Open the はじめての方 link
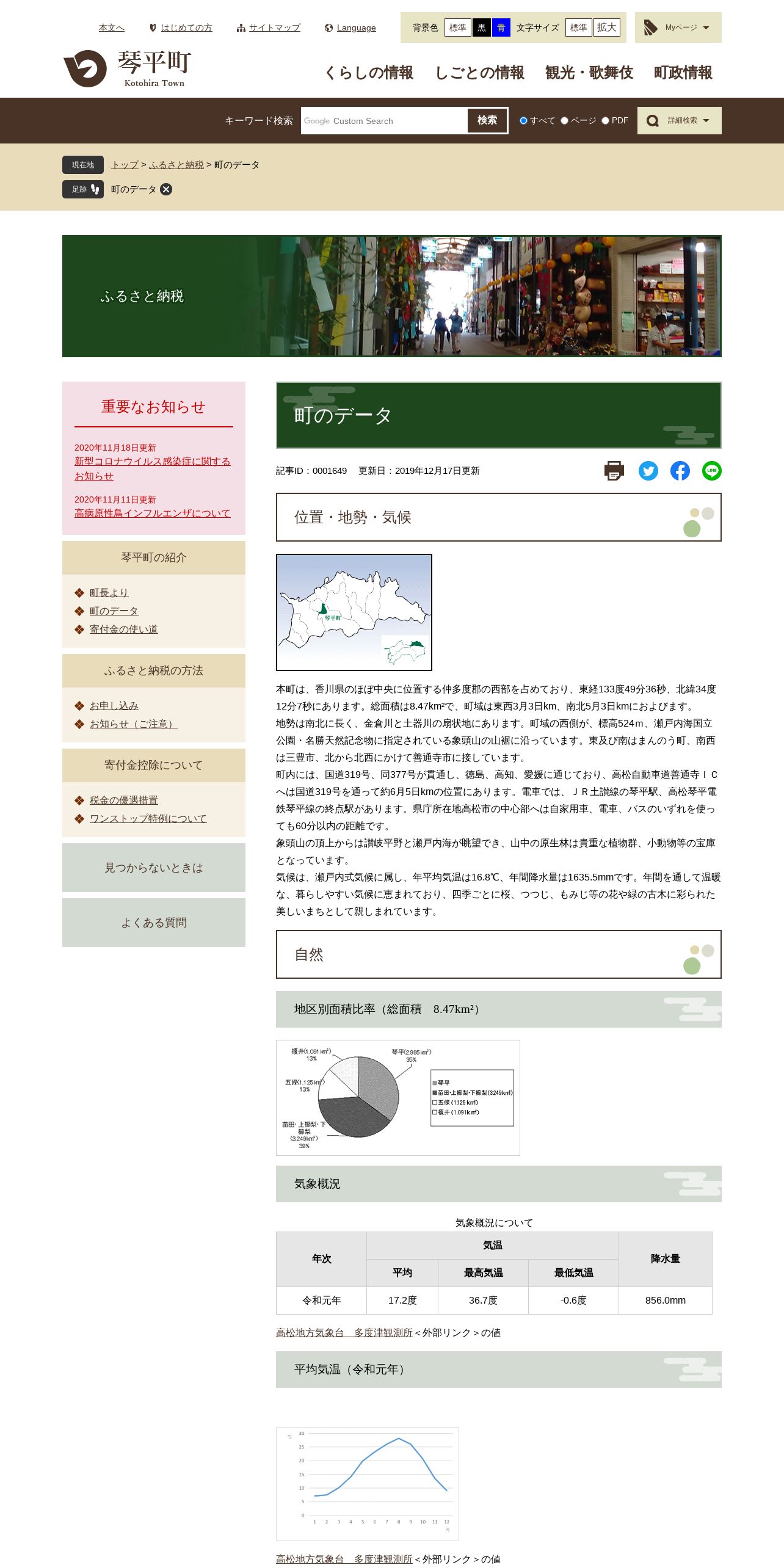The height and width of the screenshot is (1568, 784). coord(186,27)
